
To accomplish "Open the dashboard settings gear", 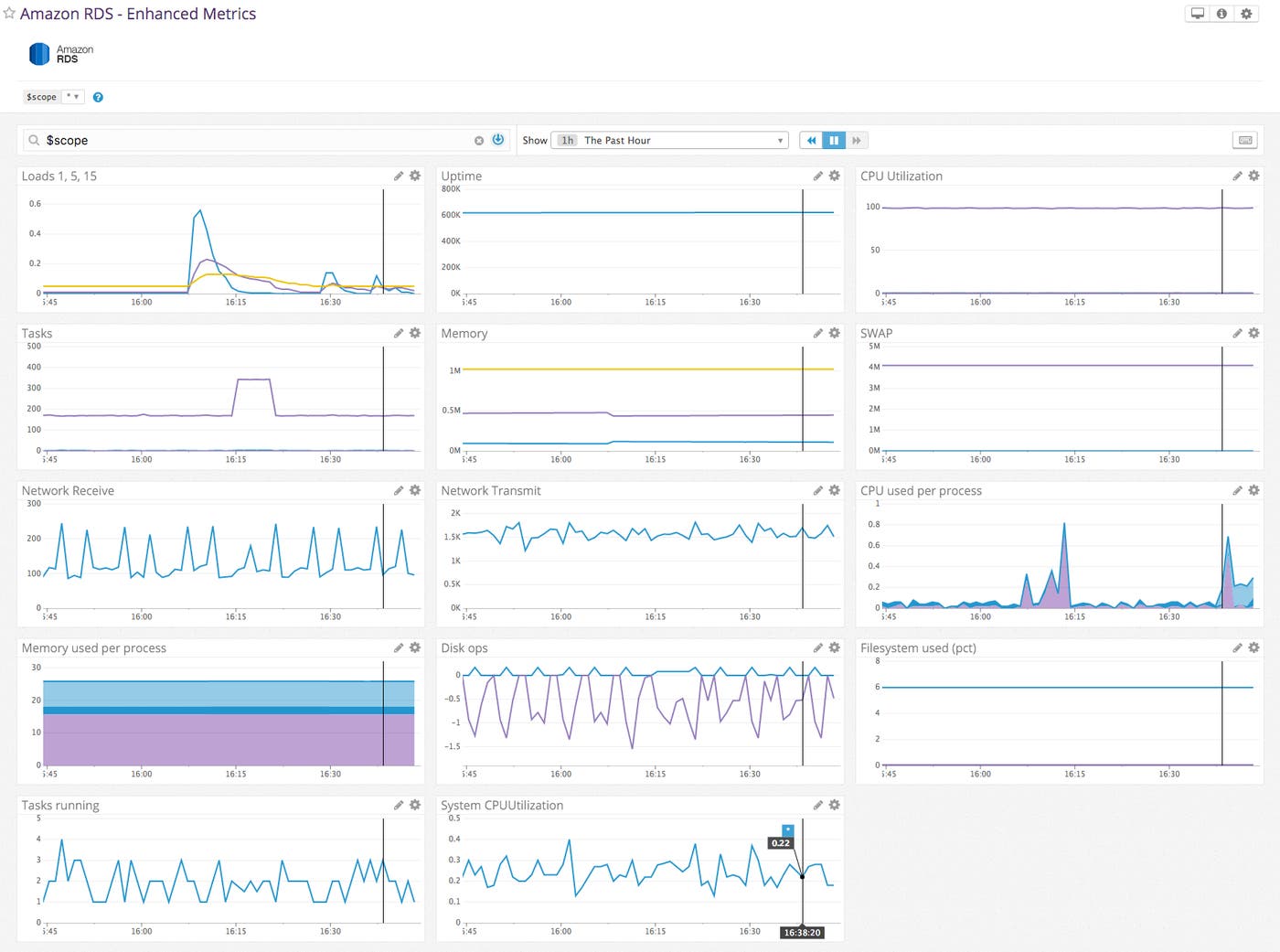I will 1246,14.
